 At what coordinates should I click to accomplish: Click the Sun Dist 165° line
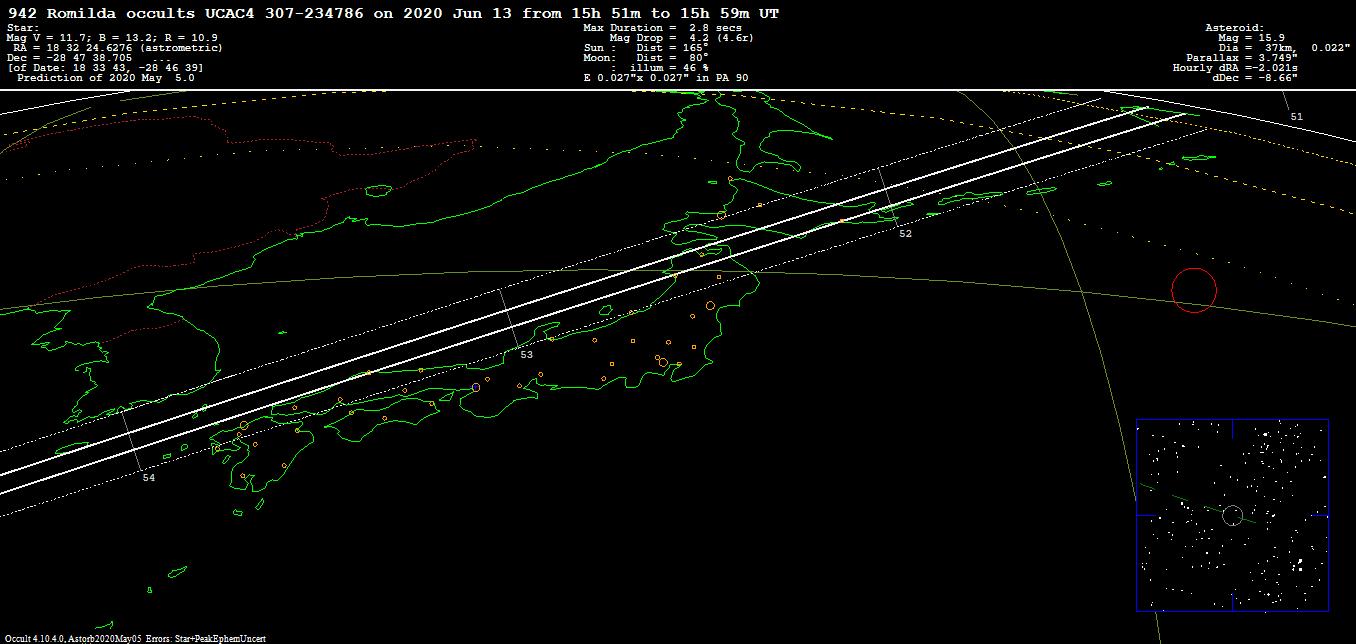click(646, 48)
